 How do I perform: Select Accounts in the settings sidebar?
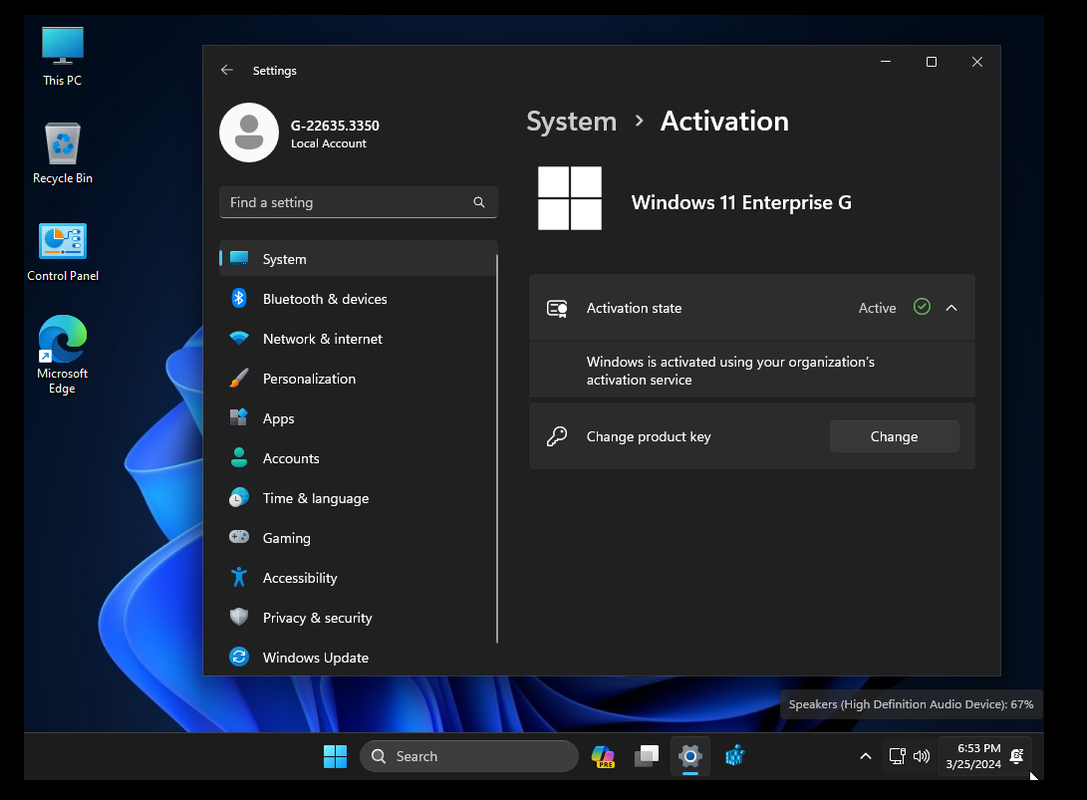[290, 458]
